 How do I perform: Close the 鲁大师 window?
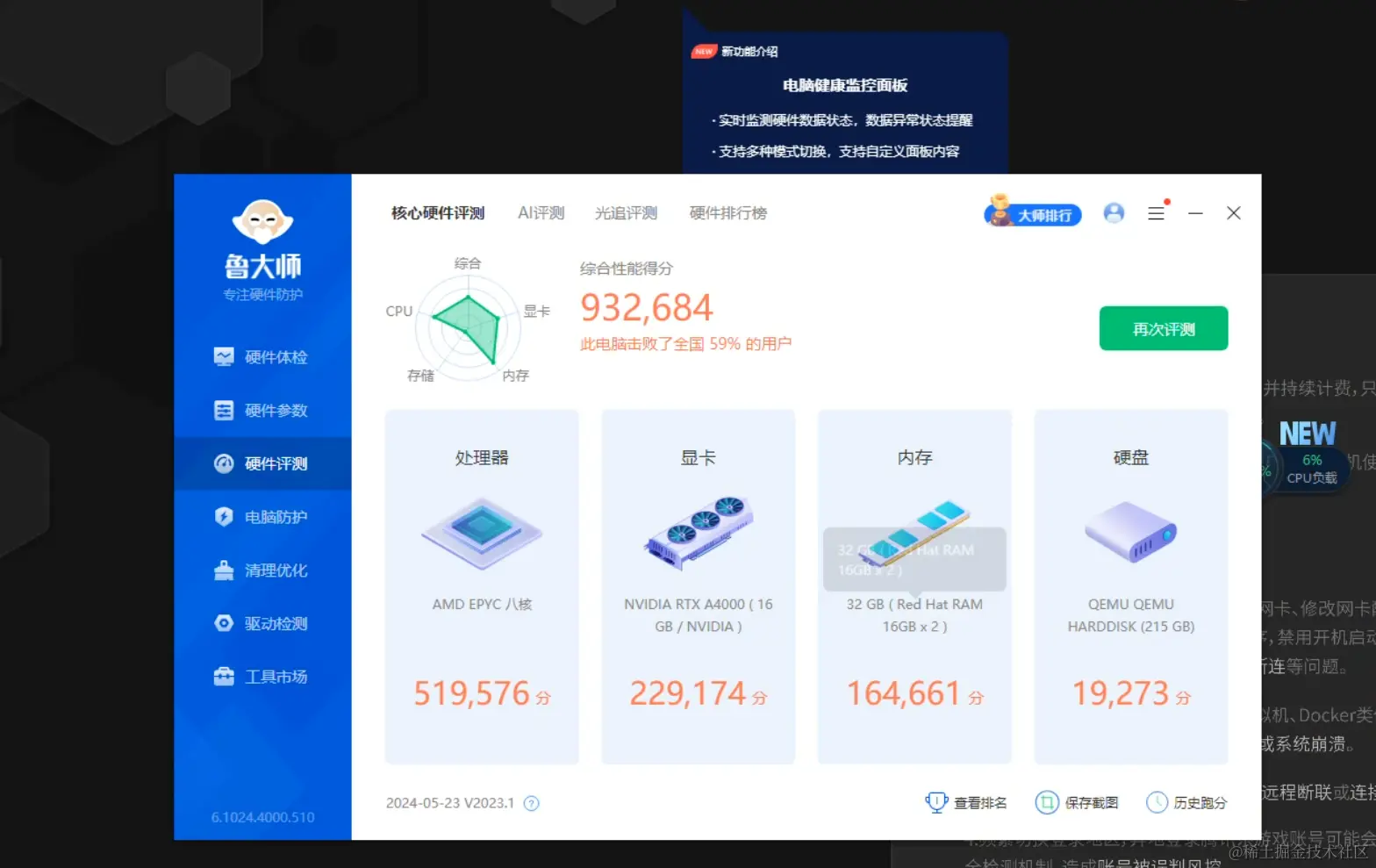tap(1234, 213)
